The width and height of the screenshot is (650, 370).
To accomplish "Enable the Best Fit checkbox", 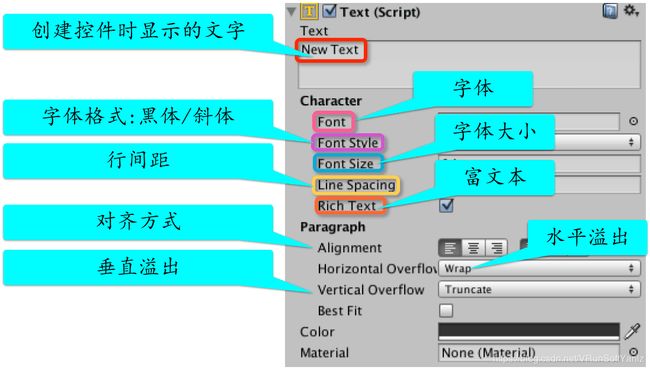I will [446, 310].
